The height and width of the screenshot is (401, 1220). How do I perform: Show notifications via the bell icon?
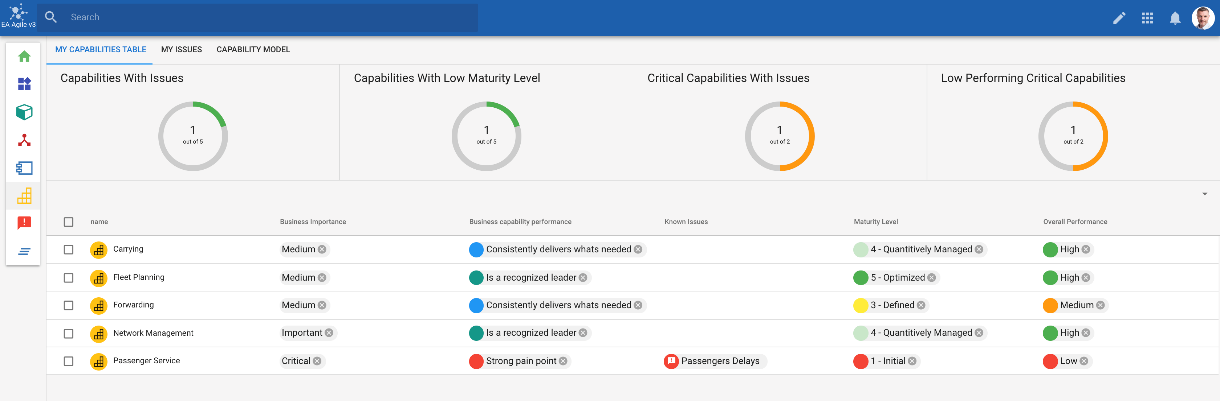[x=1175, y=18]
